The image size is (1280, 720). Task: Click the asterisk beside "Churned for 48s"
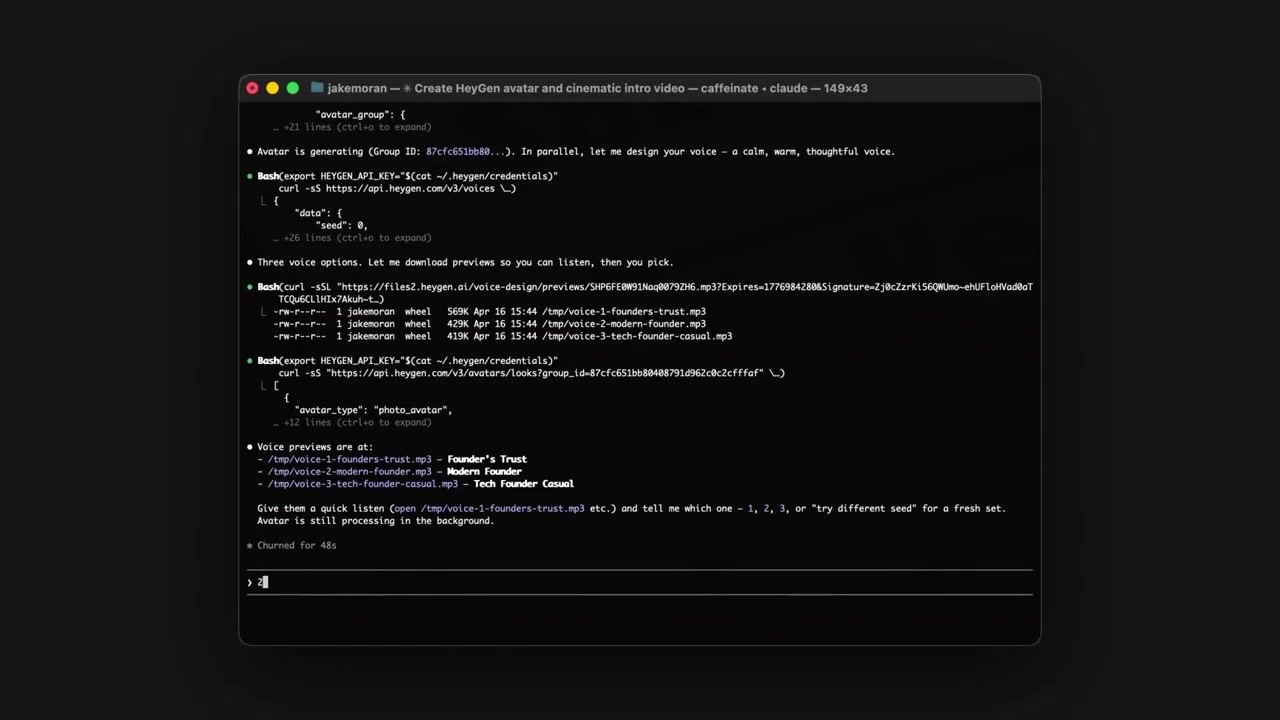tap(250, 546)
